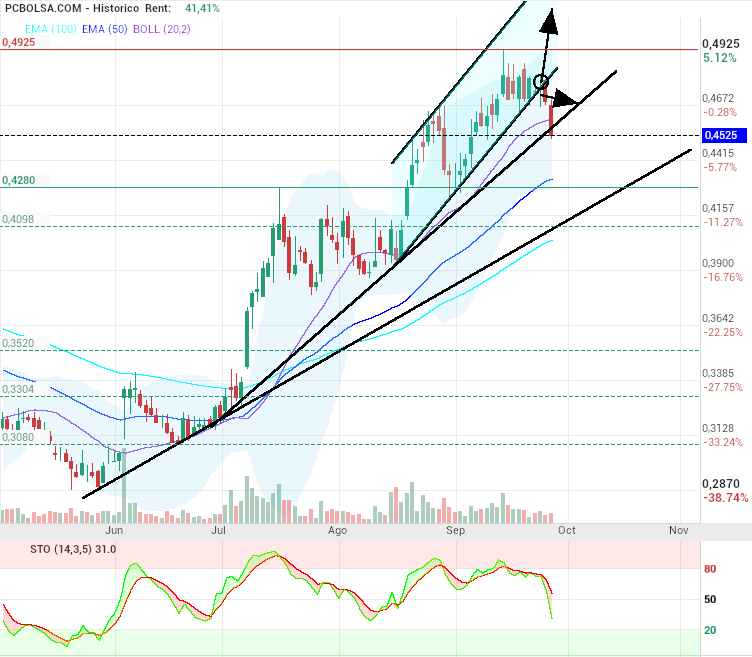Click the 0,4098 dashed level label
Image resolution: width=752 pixels, height=657 pixels.
pyautogui.click(x=18, y=219)
